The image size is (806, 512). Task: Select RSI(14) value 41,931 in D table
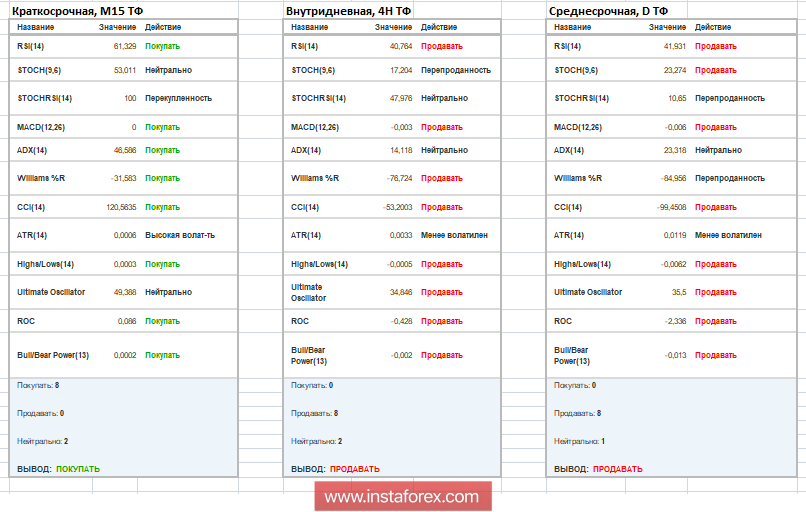pos(675,46)
